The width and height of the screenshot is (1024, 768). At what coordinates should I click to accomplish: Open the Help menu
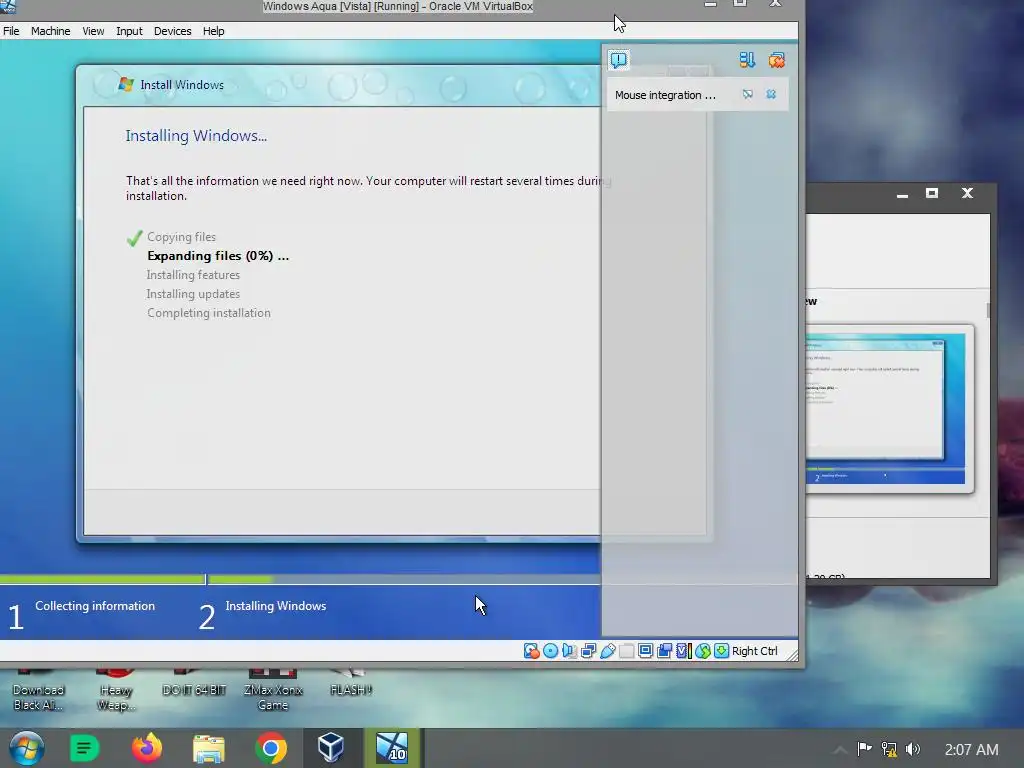[x=214, y=31]
